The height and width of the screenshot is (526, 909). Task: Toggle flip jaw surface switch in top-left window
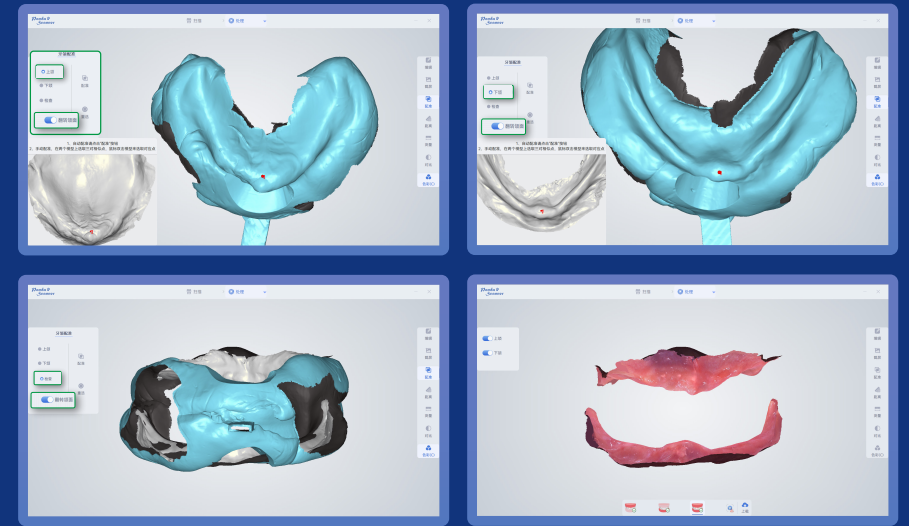click(x=50, y=120)
